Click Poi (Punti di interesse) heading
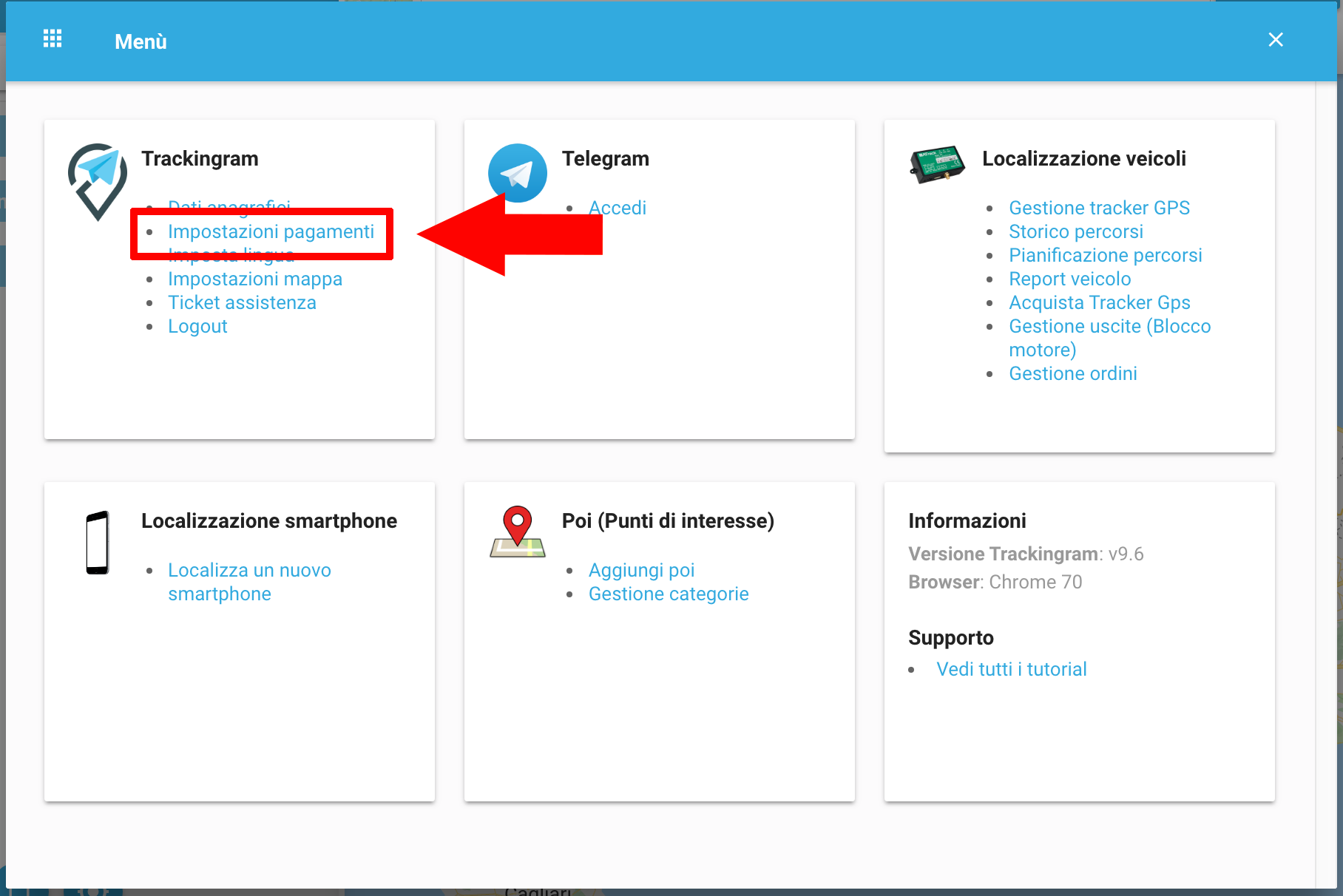Viewport: 1343px width, 896px height. tap(668, 520)
